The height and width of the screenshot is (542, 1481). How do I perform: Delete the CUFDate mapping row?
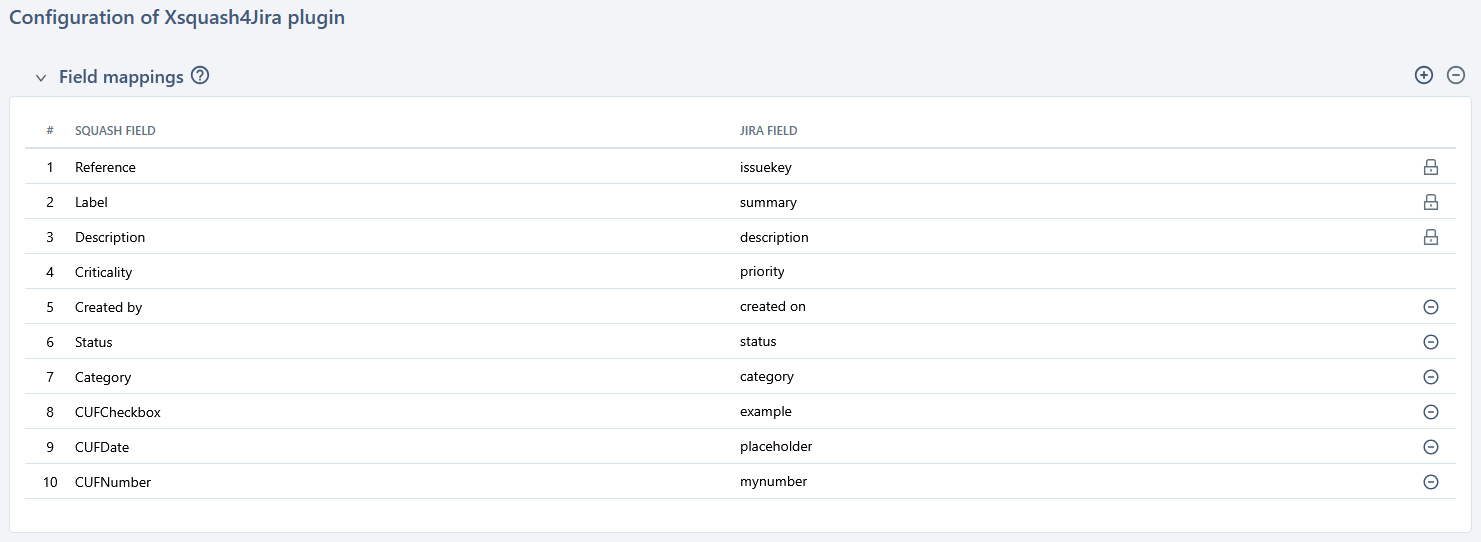click(x=1430, y=447)
